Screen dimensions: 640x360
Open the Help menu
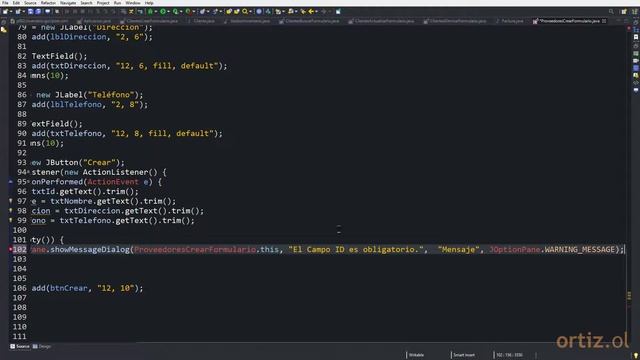tap(149, 3)
